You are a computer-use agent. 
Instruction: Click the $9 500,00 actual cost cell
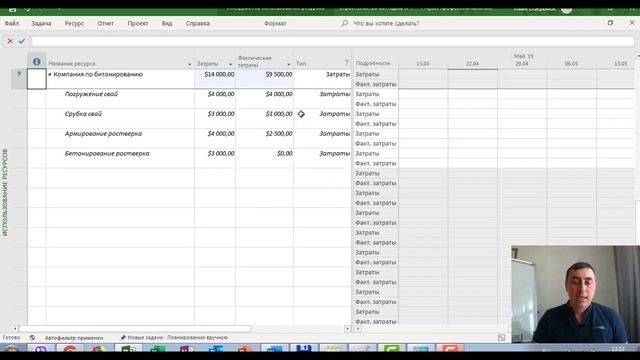pos(264,78)
